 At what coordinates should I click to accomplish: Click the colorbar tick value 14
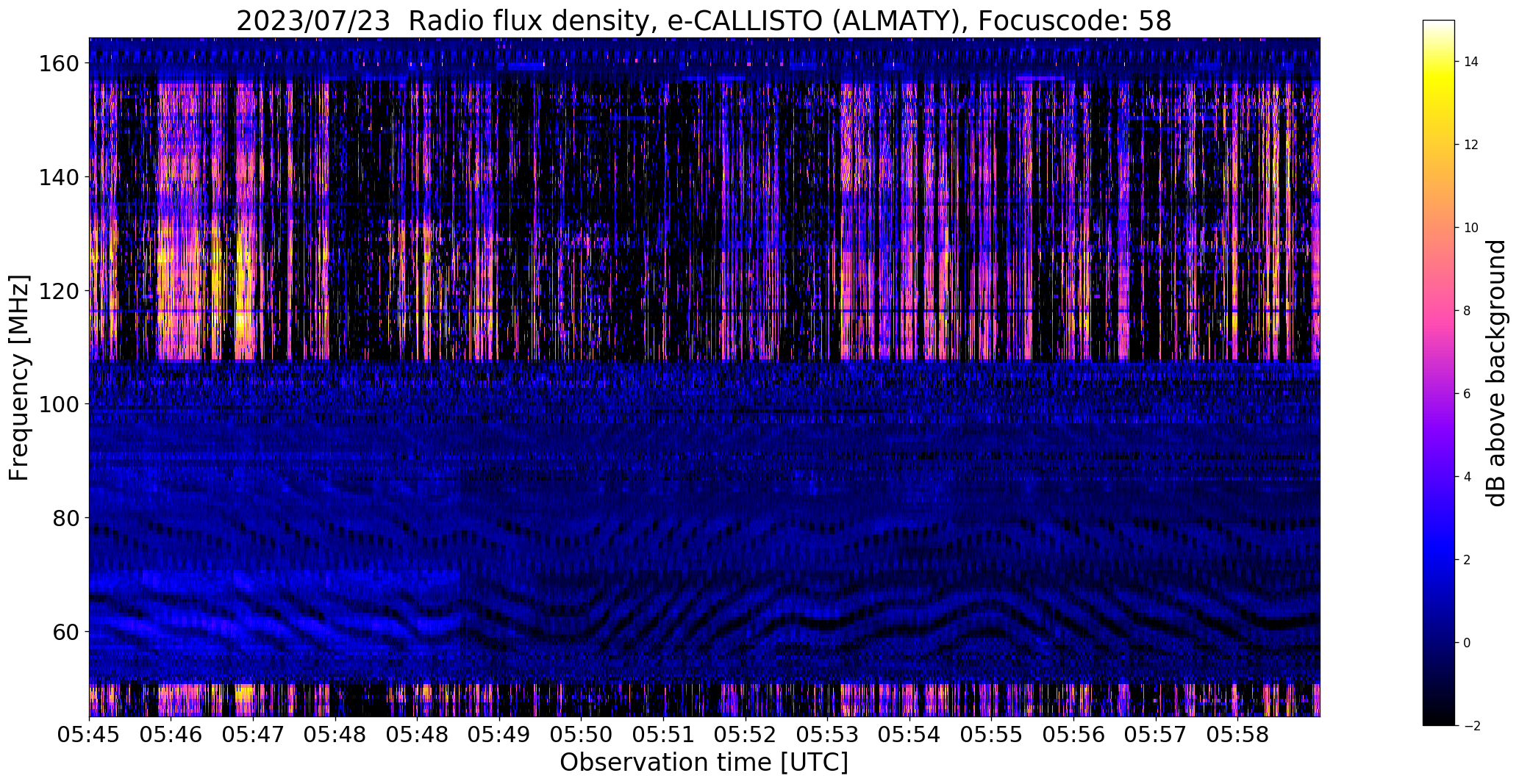tap(1471, 62)
